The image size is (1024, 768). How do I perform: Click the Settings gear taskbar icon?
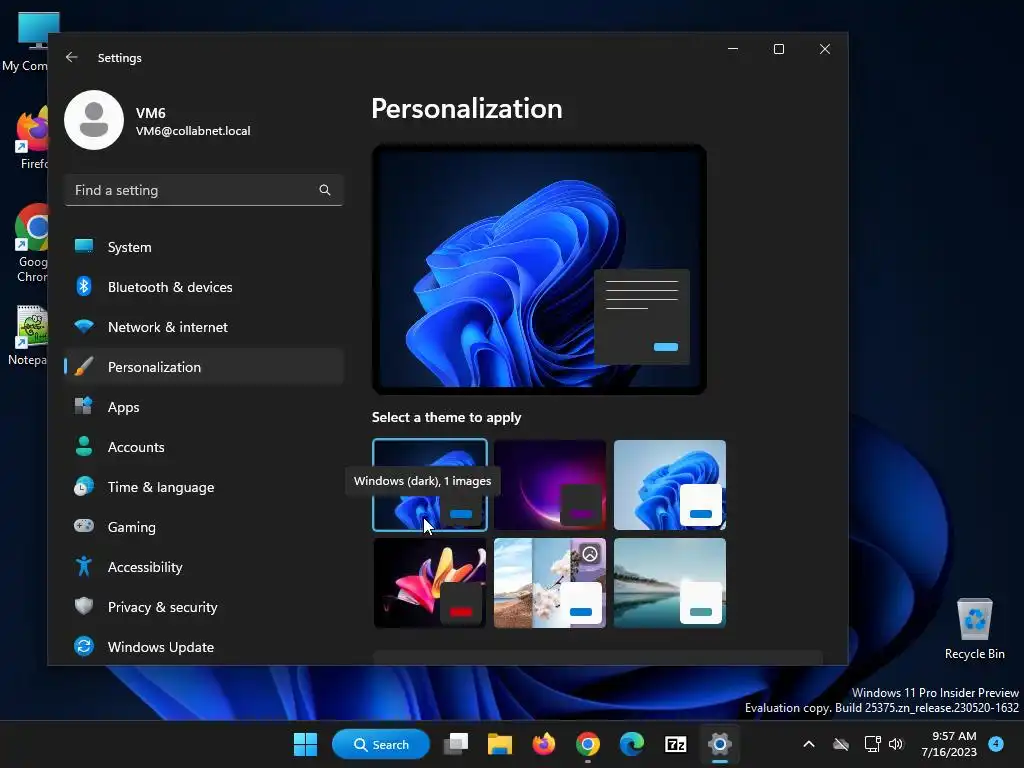coord(720,744)
